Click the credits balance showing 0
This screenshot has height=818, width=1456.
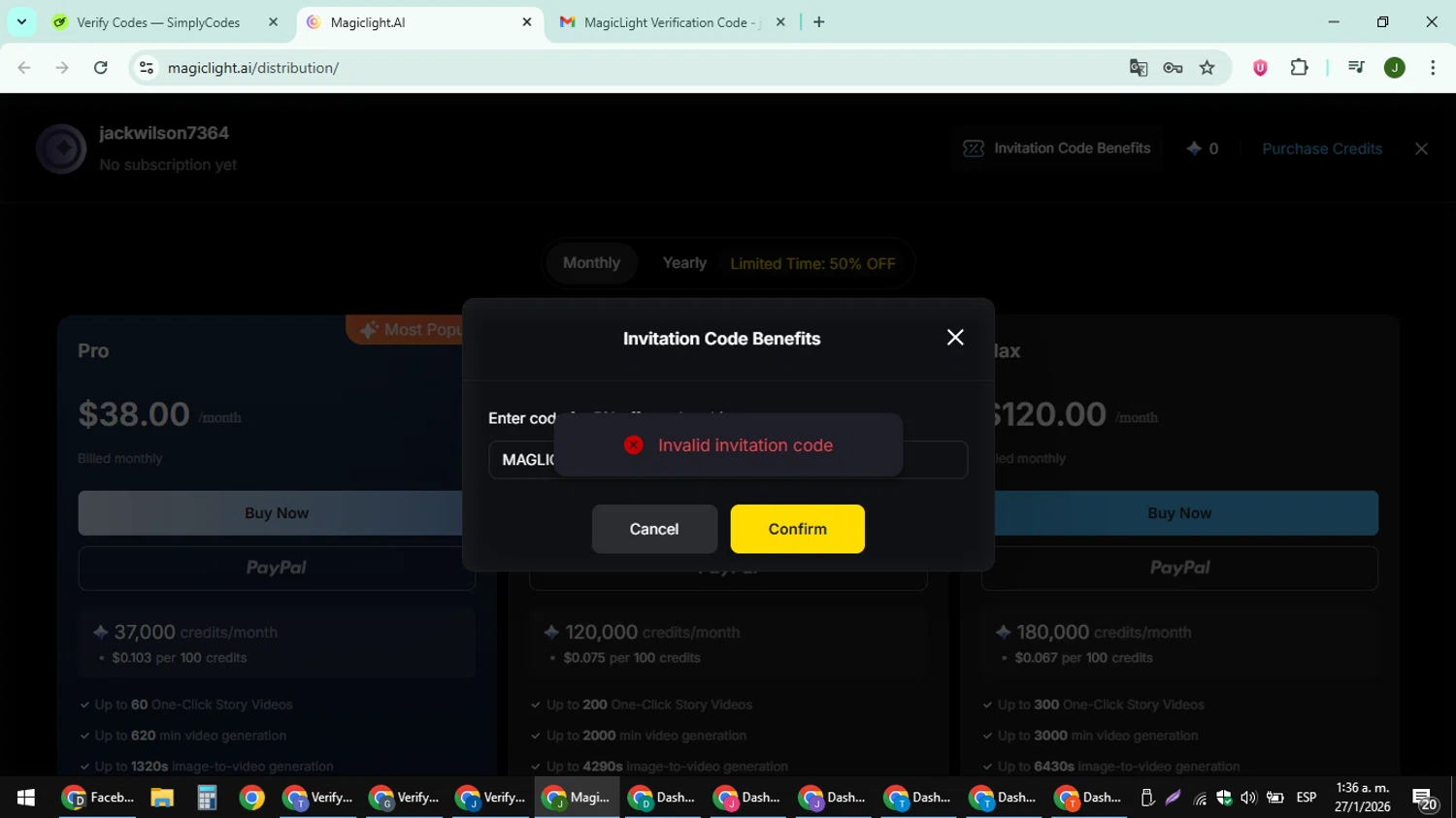point(1203,148)
